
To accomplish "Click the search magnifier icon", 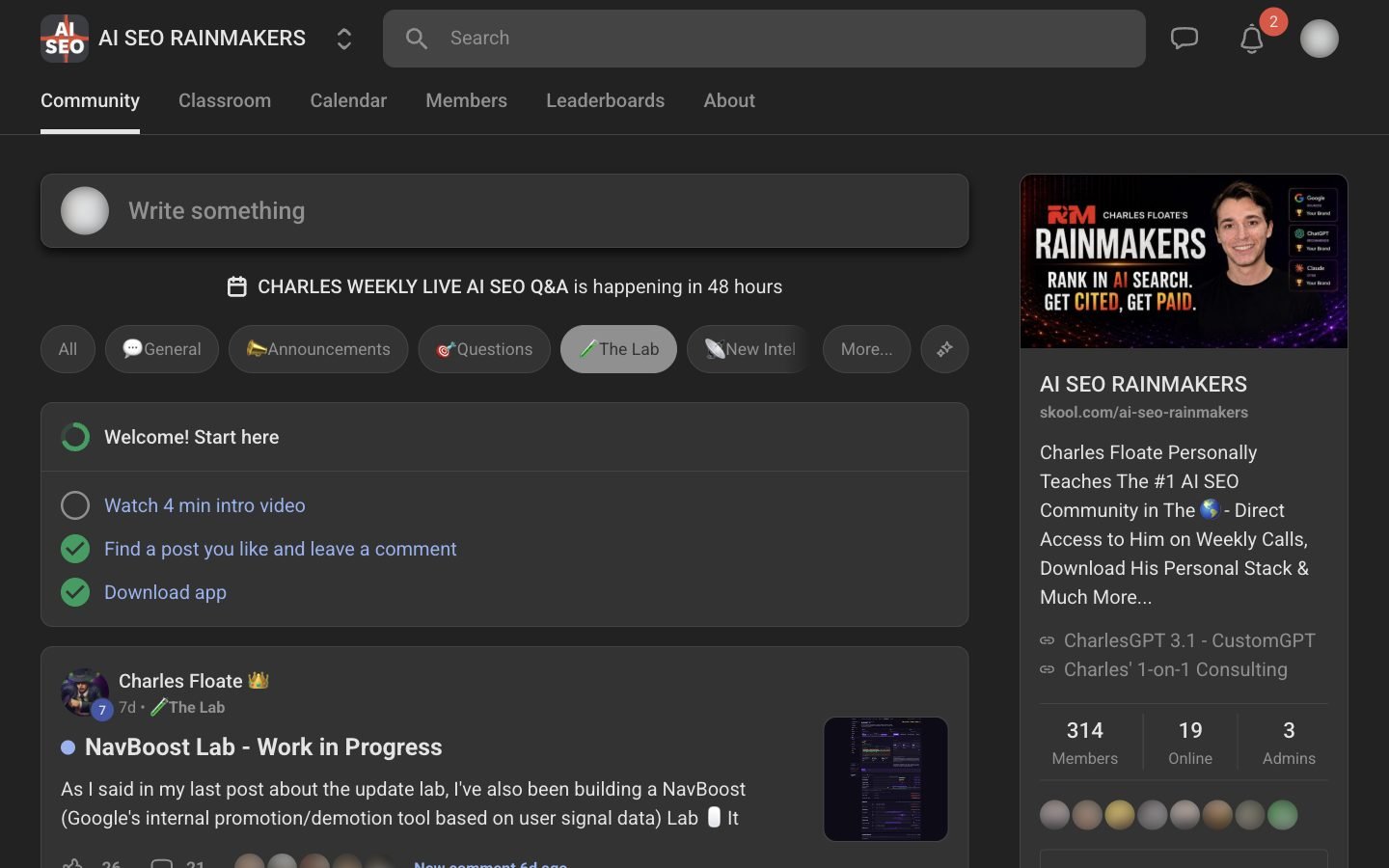I will [x=417, y=39].
